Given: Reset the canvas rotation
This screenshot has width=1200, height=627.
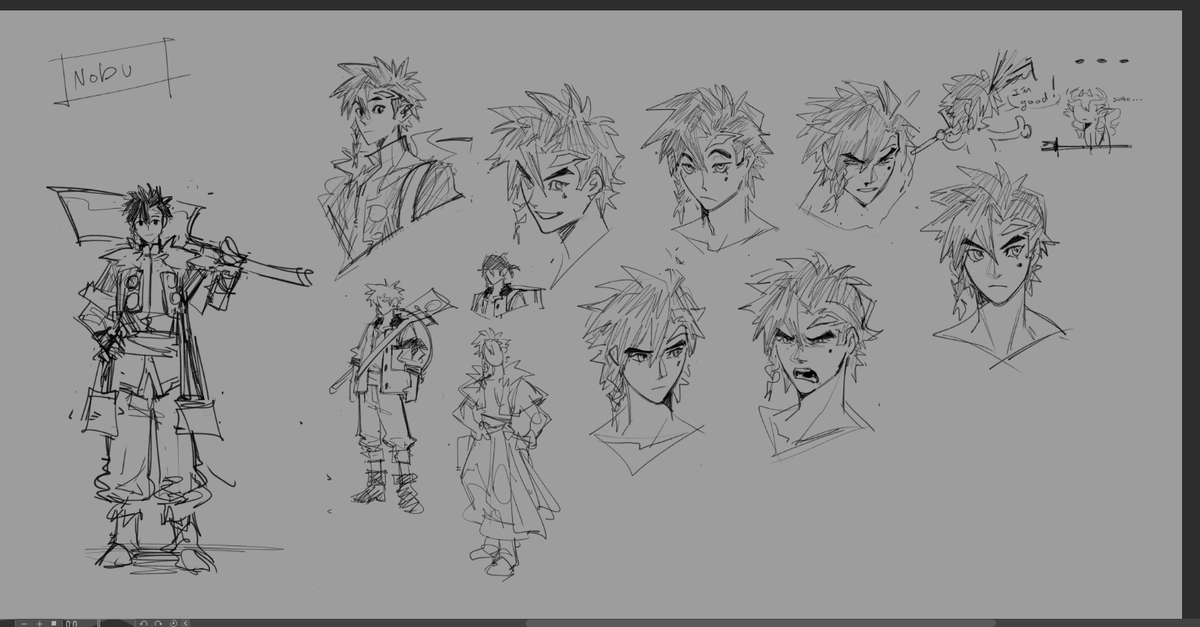Looking at the screenshot, I should tap(173, 623).
